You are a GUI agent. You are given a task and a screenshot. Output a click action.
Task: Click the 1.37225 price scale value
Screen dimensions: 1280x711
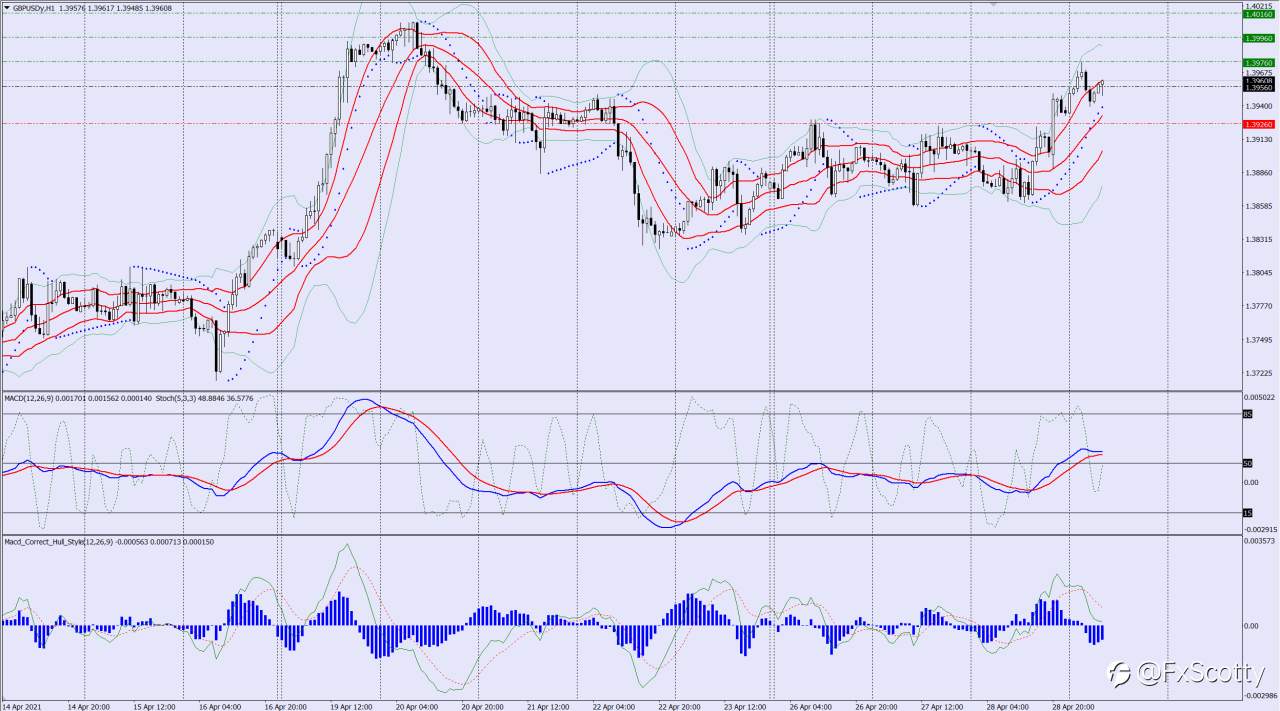[1258, 373]
